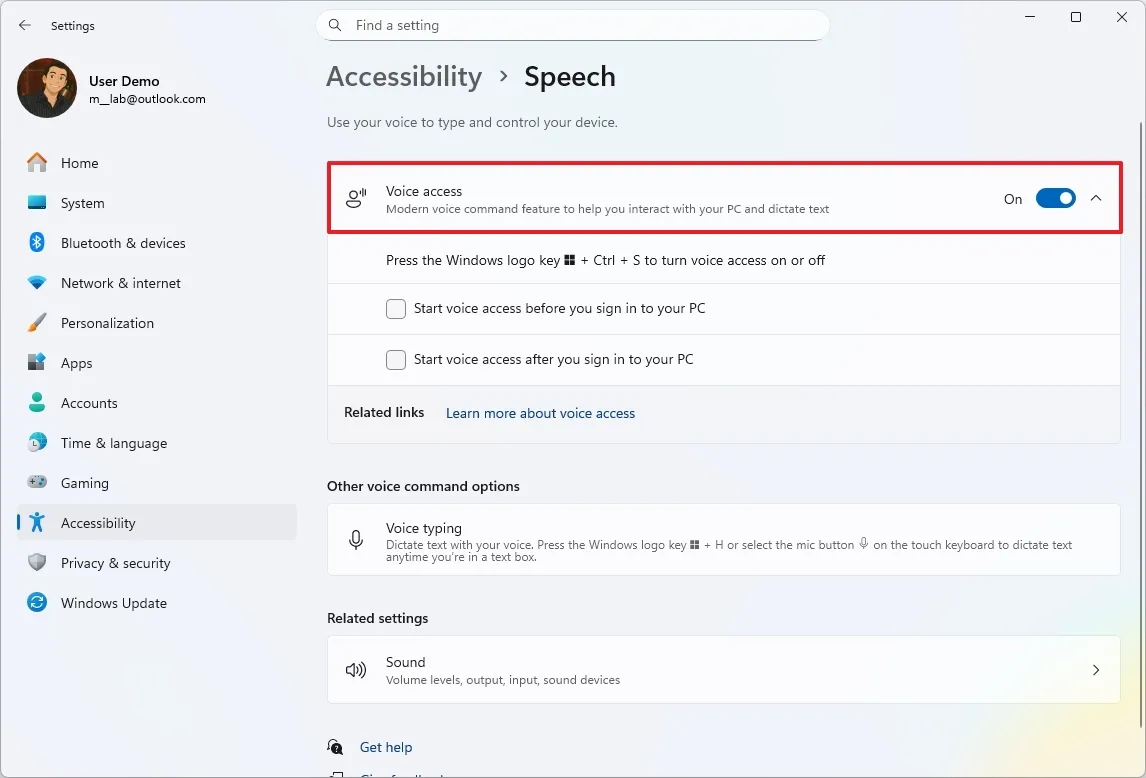The height and width of the screenshot is (778, 1146).
Task: Navigate to the Home section
Action: click(x=80, y=163)
